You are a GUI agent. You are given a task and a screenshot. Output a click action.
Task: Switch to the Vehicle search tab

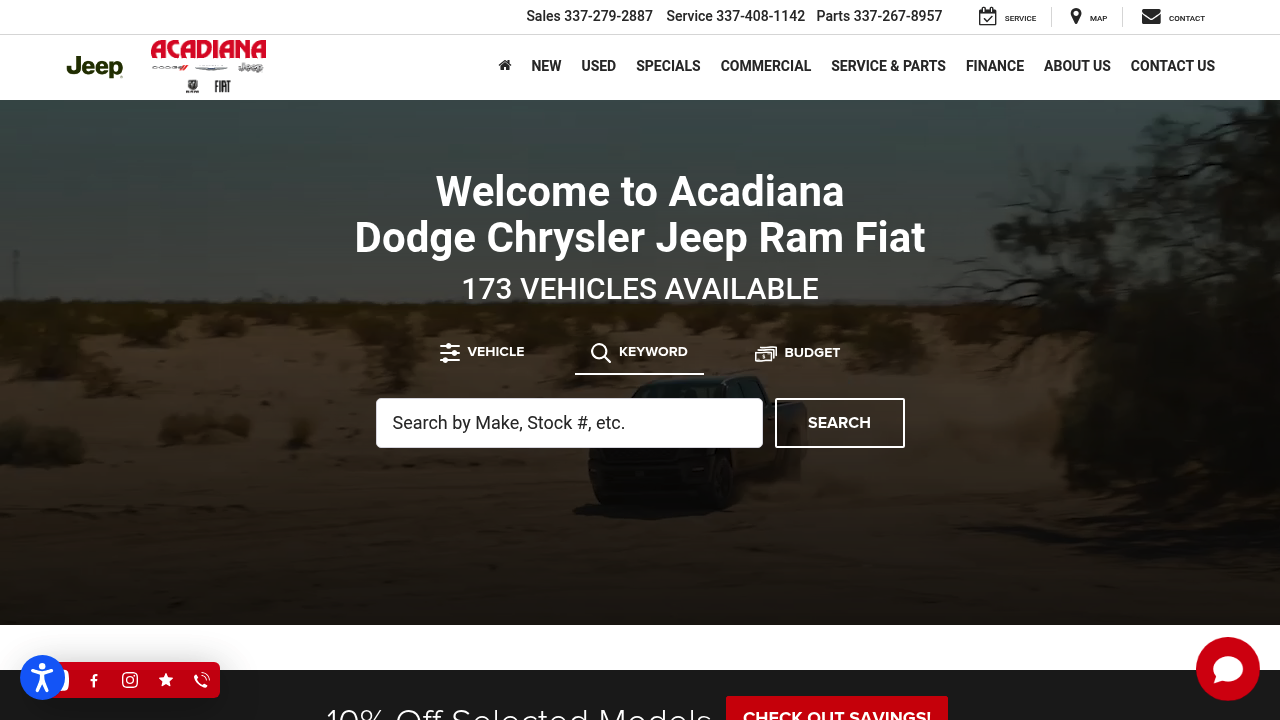pyautogui.click(x=482, y=352)
